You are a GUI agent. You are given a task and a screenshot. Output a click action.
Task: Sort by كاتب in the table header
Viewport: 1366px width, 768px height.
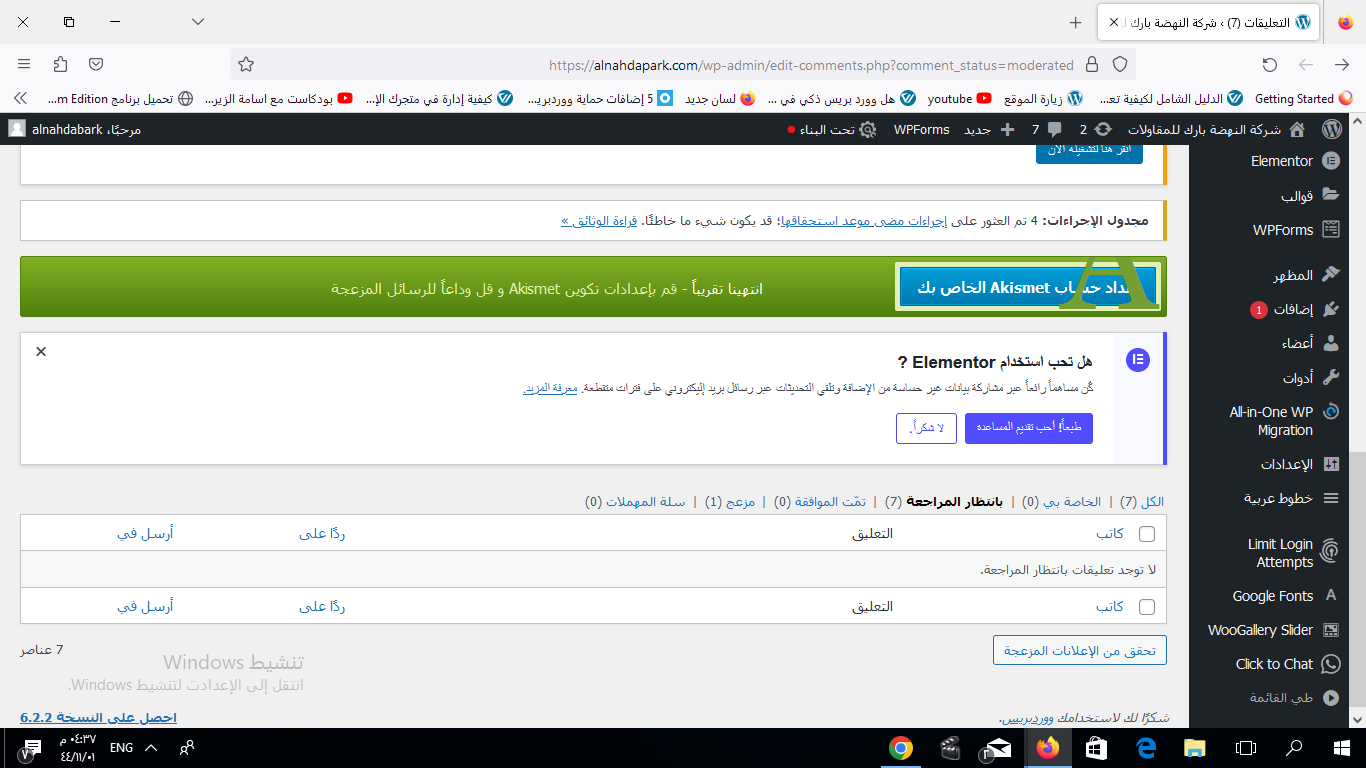(1110, 534)
